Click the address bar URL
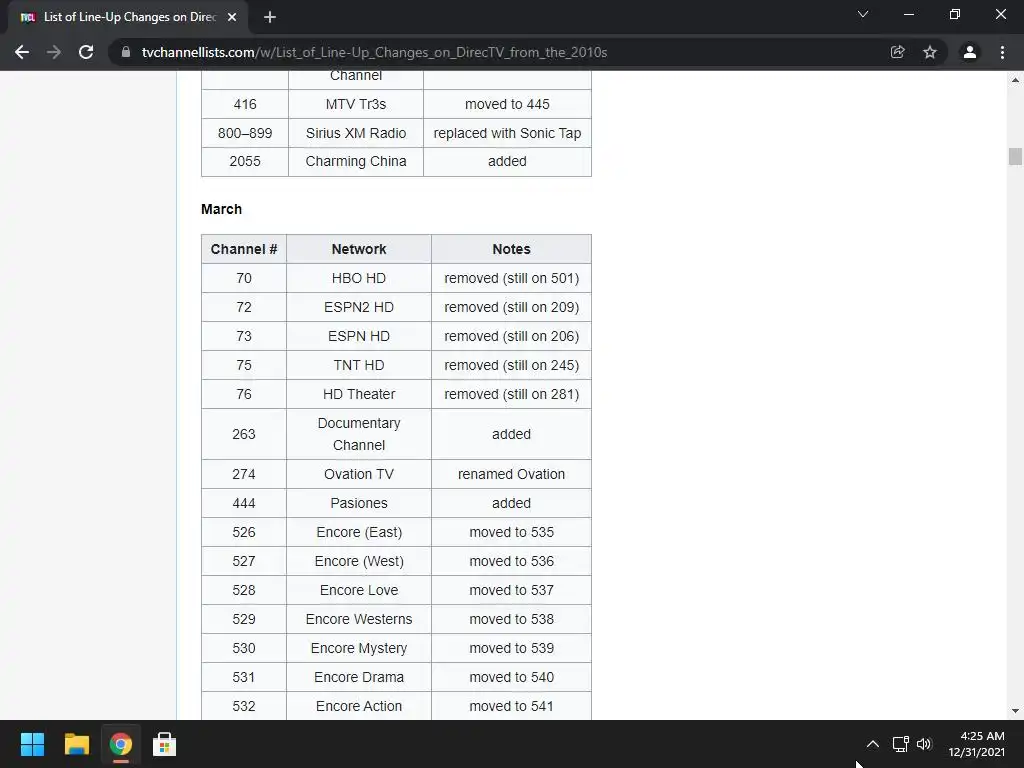The width and height of the screenshot is (1024, 768). click(374, 52)
